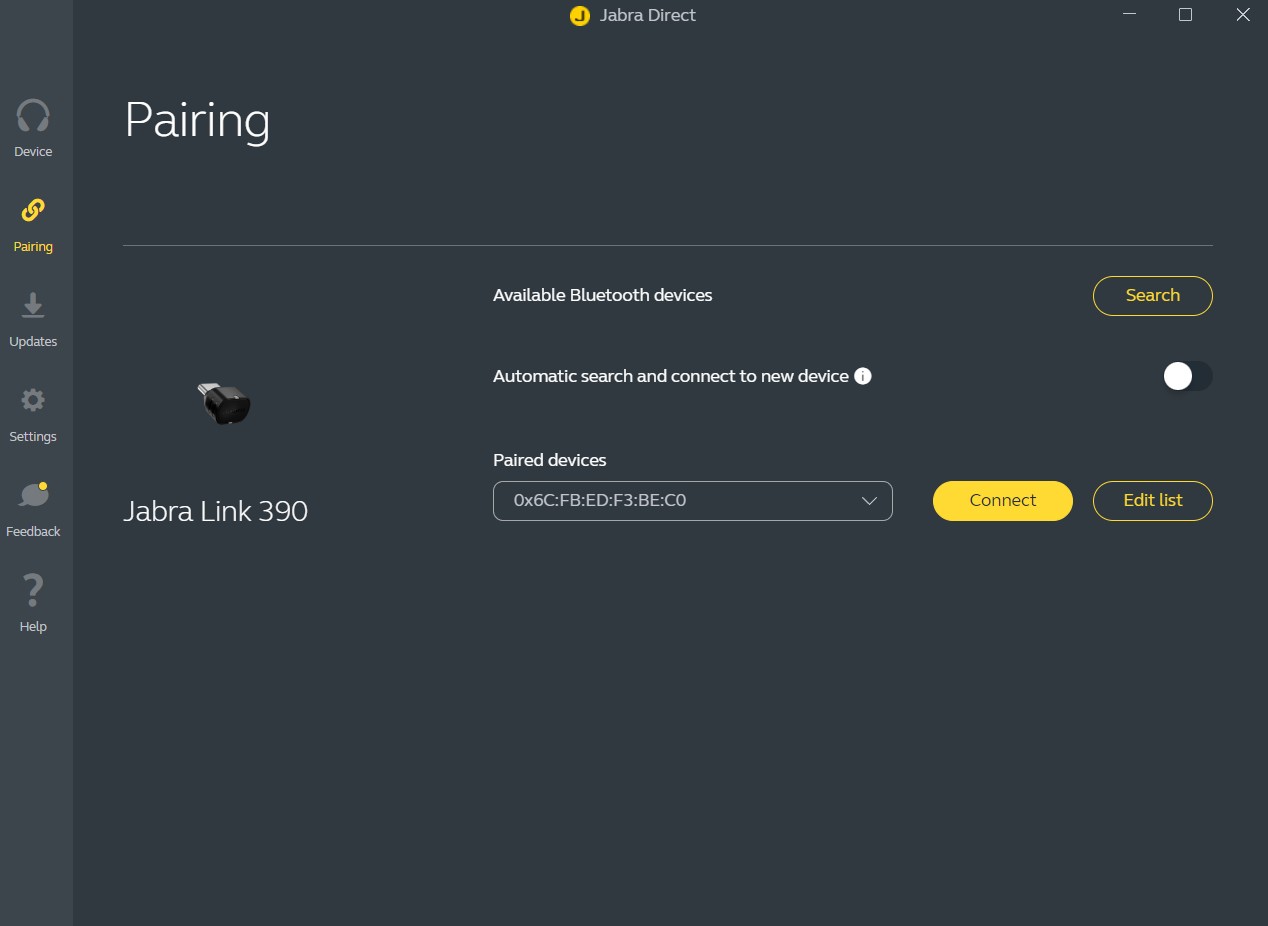Viewport: 1268px width, 926px height.
Task: Enable Automatic search and connect toggle
Action: click(1187, 376)
